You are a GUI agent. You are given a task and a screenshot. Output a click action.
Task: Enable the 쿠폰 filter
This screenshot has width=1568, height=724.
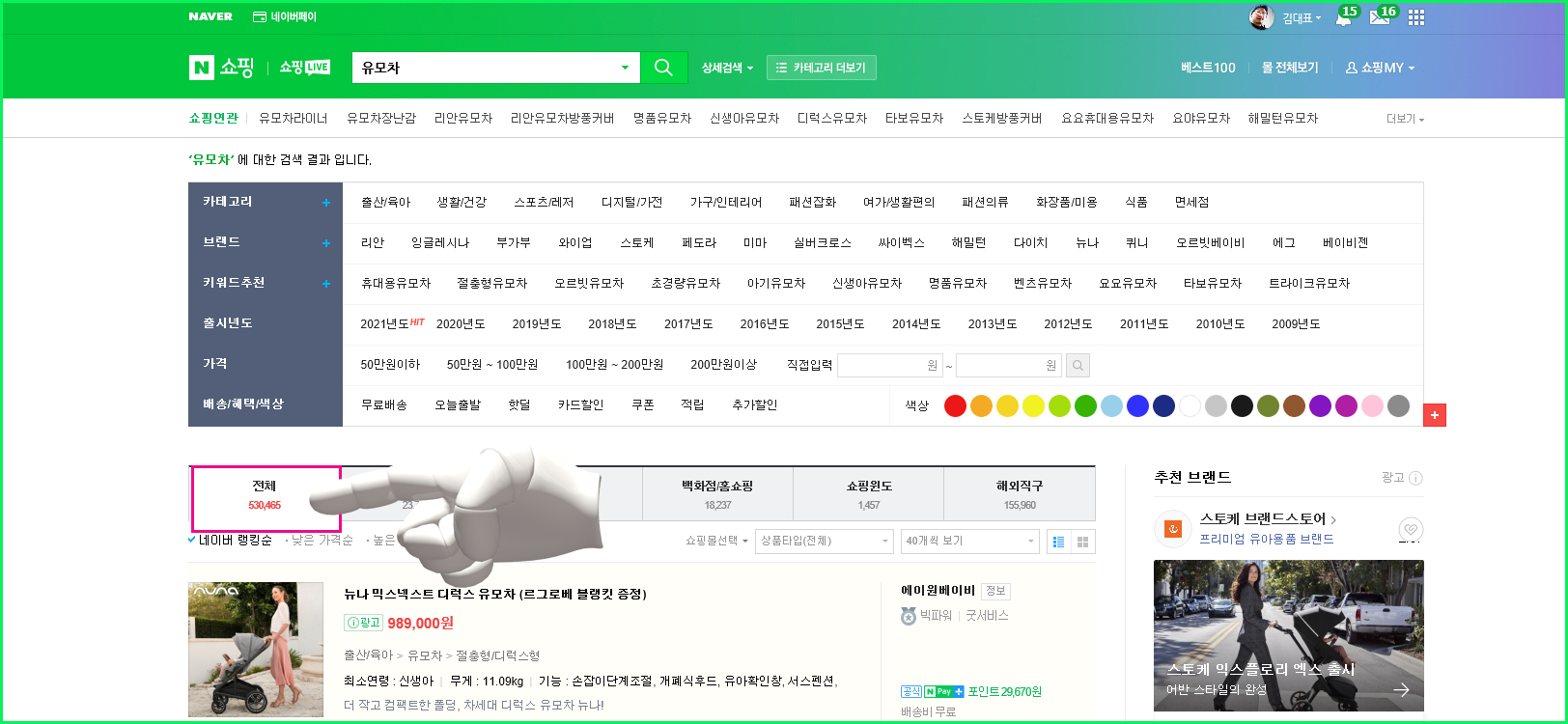(643, 404)
